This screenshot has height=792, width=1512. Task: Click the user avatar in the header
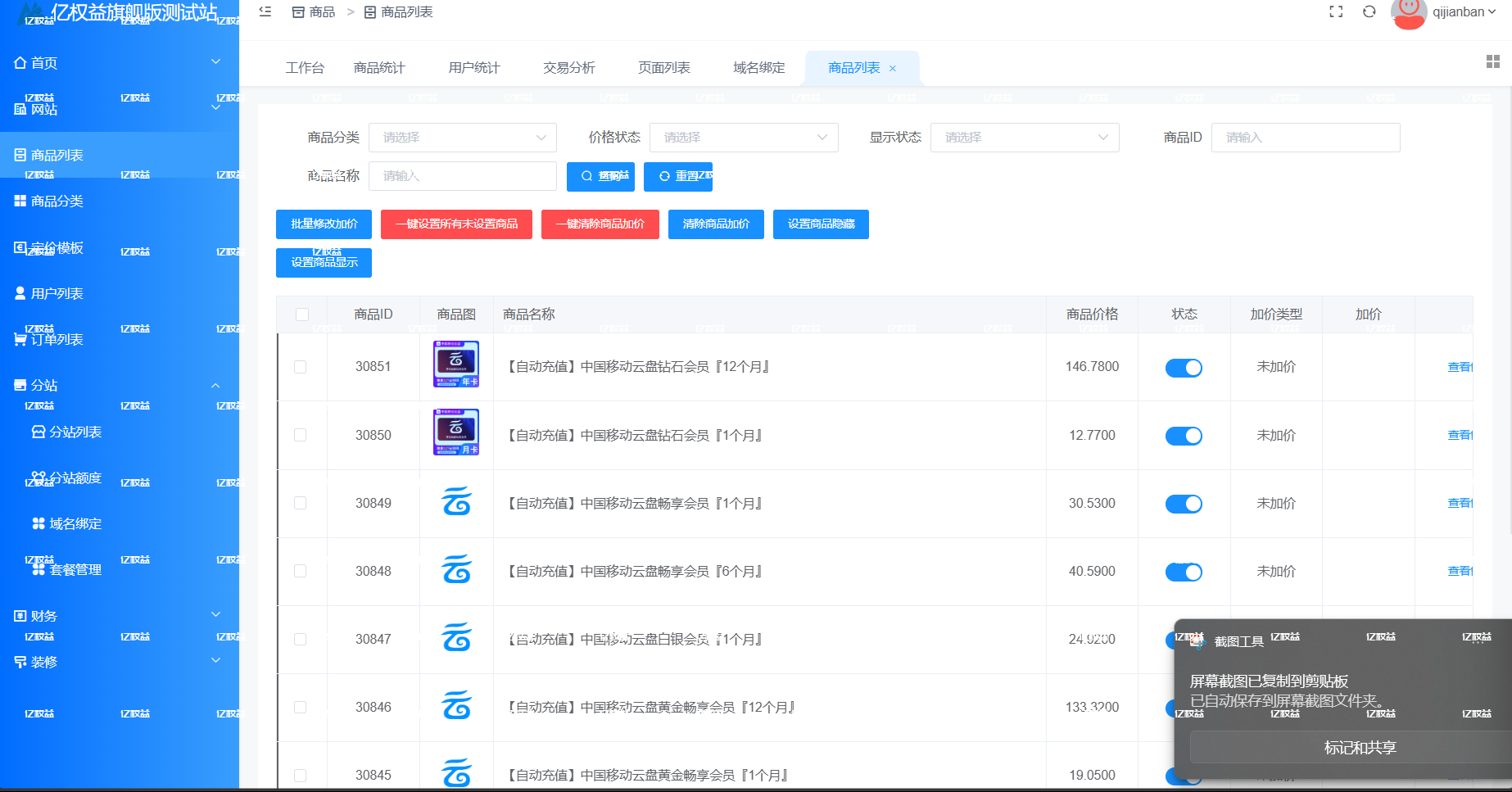1407,14
